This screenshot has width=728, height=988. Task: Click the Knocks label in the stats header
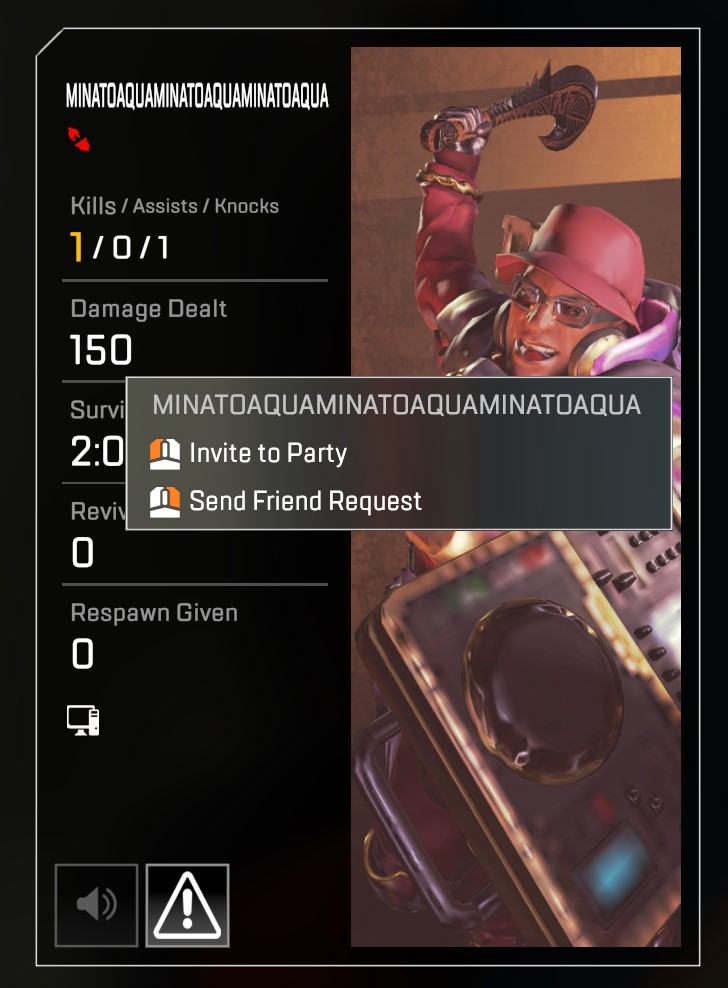coord(246,206)
